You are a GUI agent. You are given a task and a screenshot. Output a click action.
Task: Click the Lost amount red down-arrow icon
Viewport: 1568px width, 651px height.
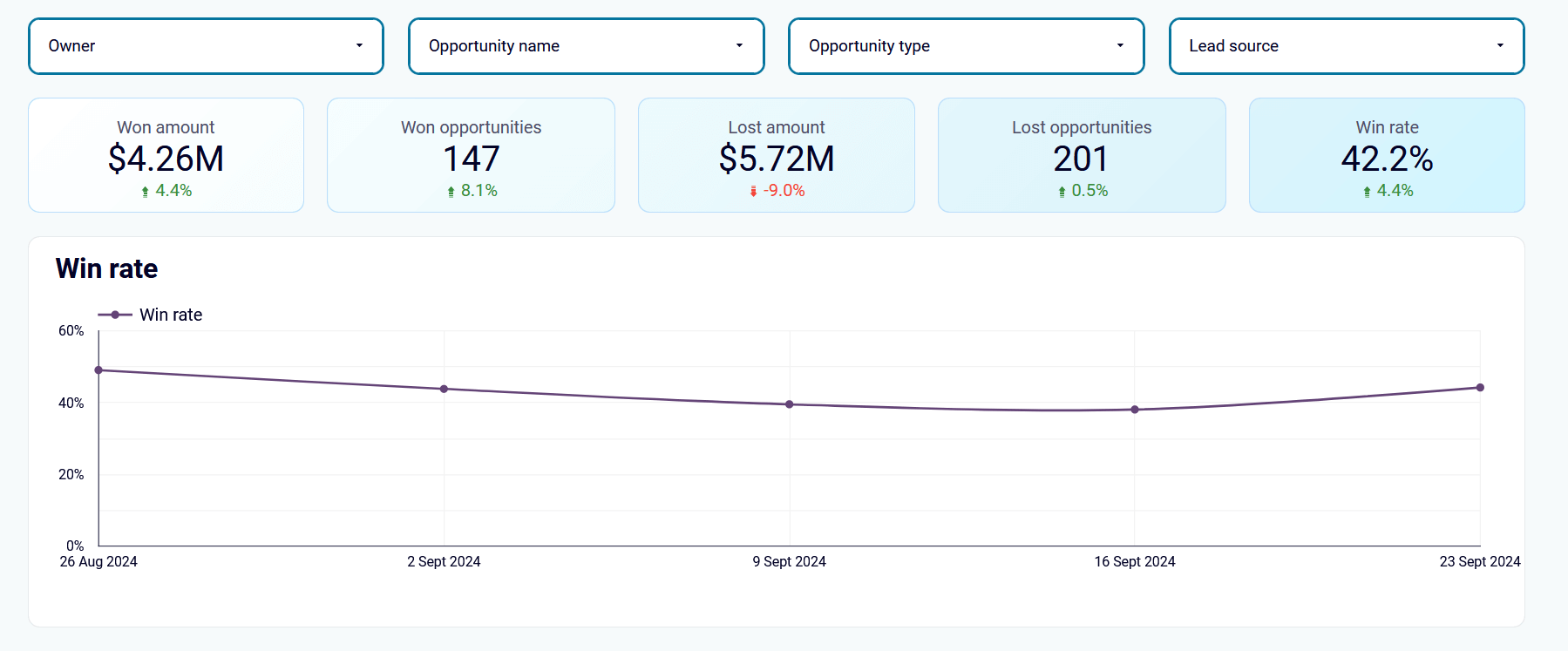pyautogui.click(x=753, y=192)
